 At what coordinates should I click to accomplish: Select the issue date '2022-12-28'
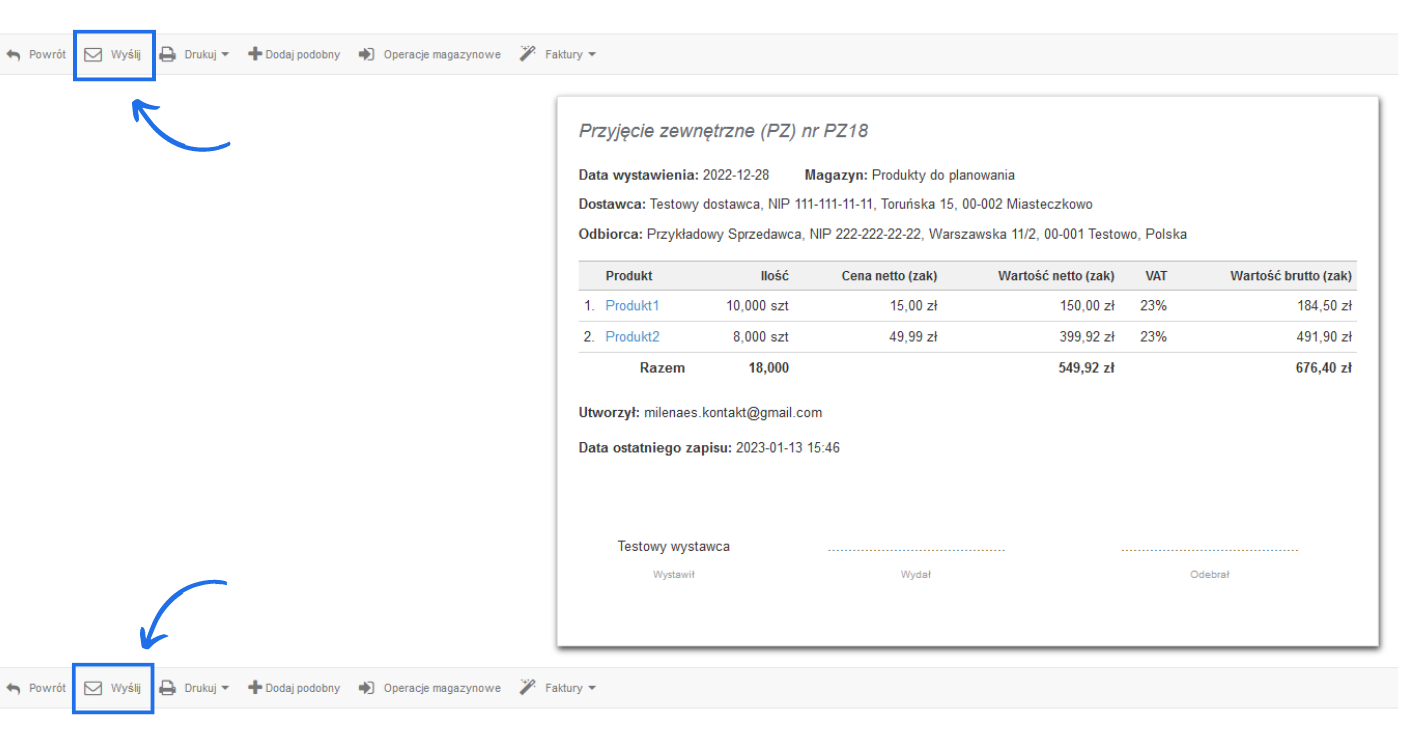tap(736, 175)
